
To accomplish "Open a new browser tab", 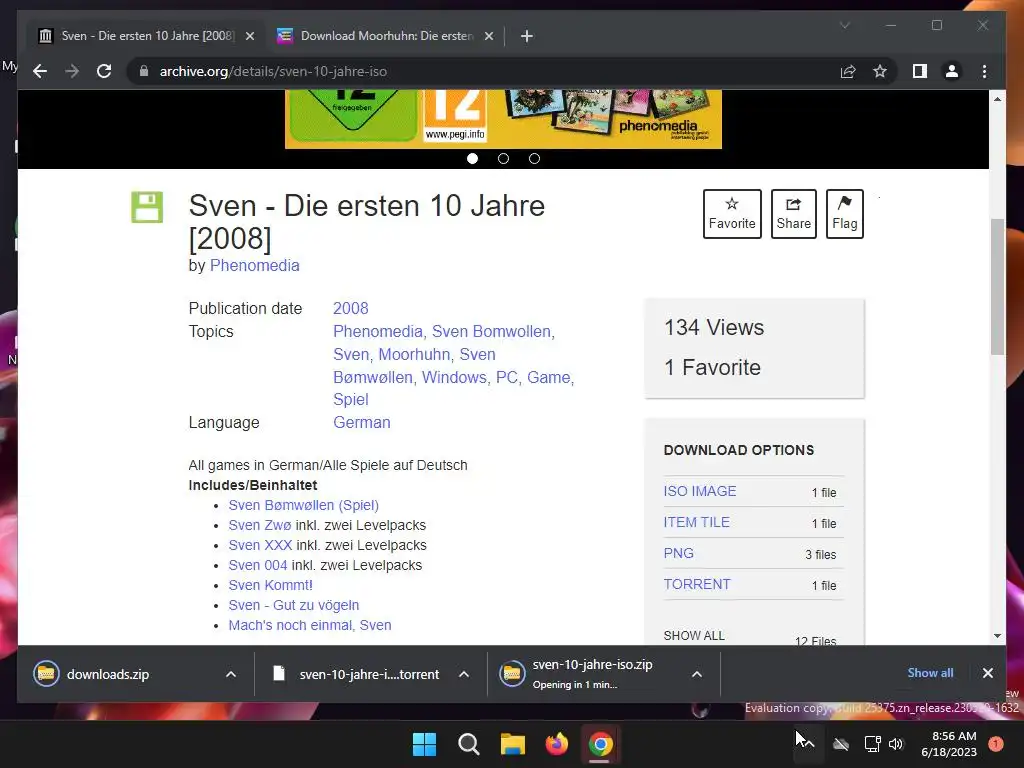I will click(527, 36).
